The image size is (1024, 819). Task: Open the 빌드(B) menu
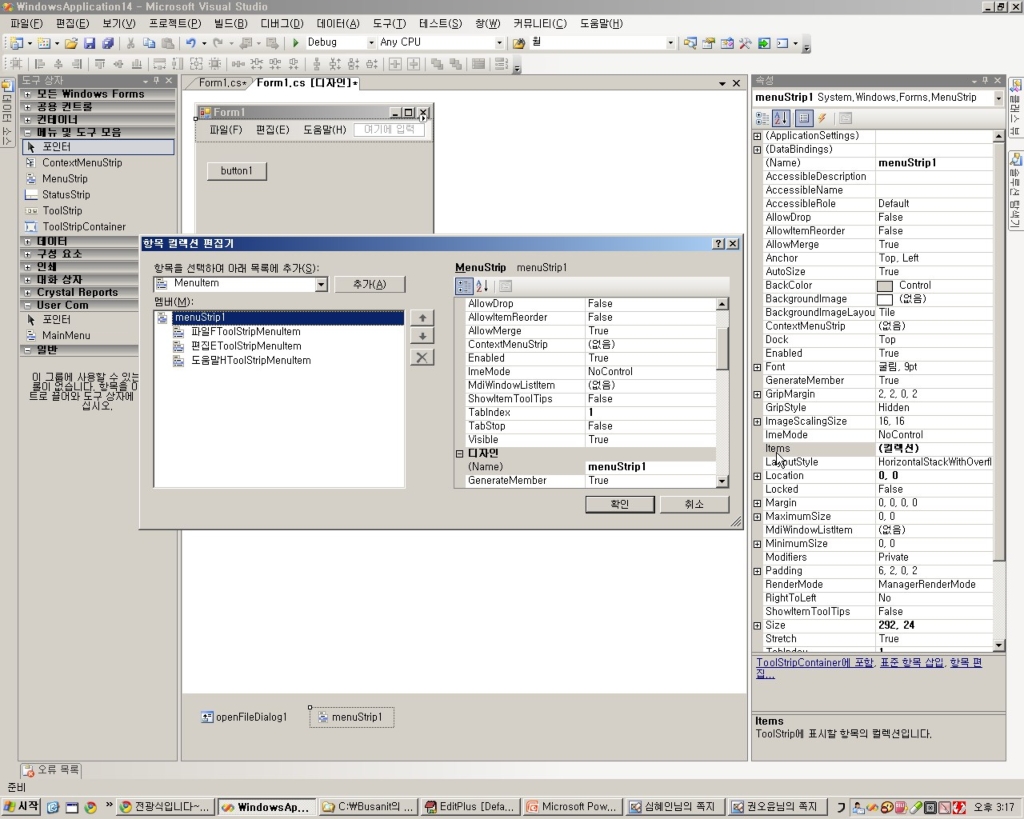231,24
